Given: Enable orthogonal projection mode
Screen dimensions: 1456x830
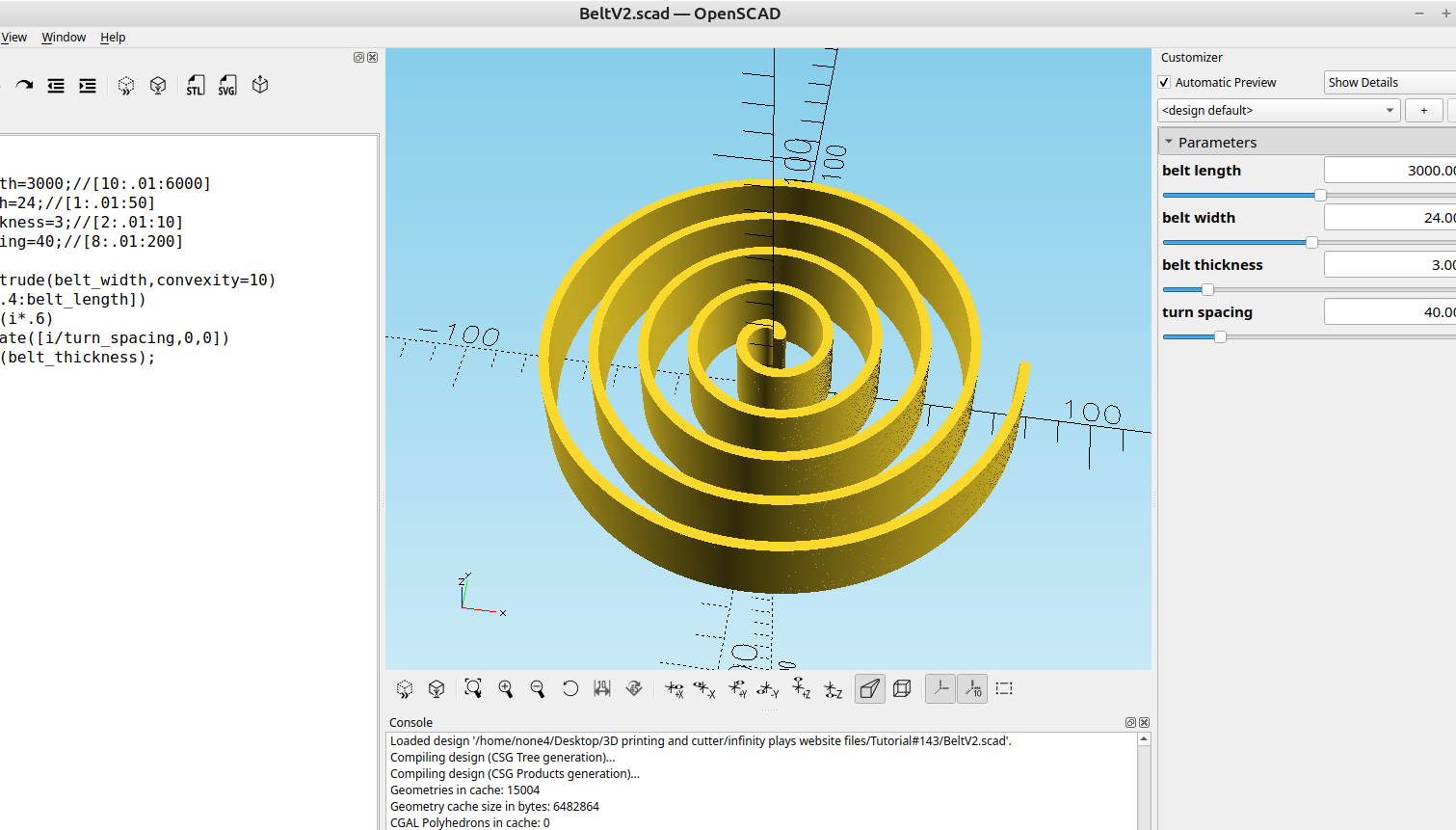Looking at the screenshot, I should tap(902, 688).
